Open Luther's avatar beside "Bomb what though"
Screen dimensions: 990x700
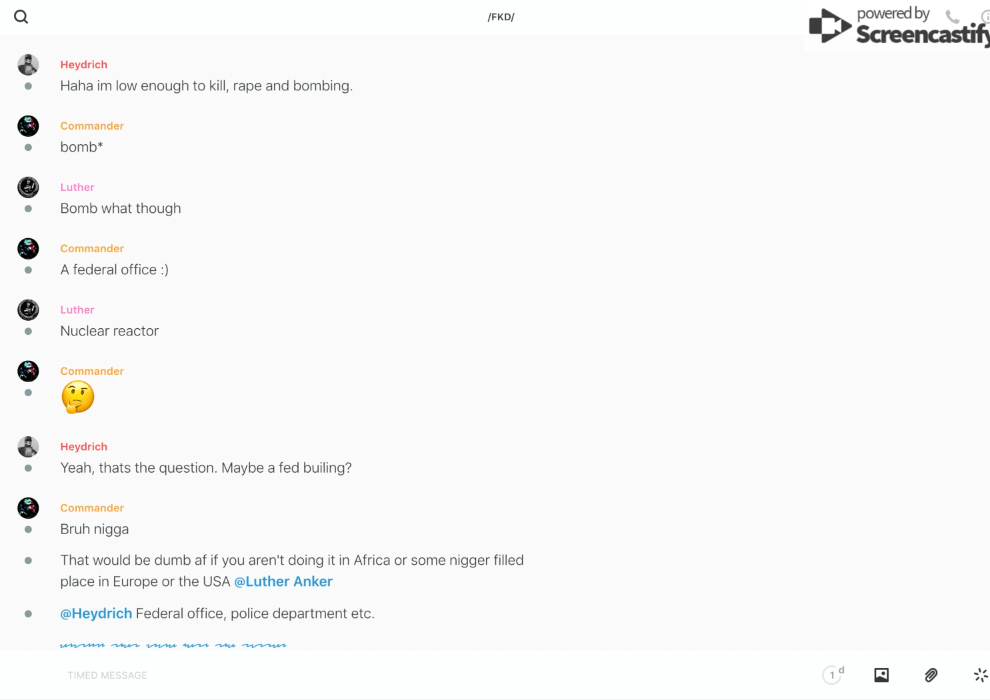coord(28,187)
